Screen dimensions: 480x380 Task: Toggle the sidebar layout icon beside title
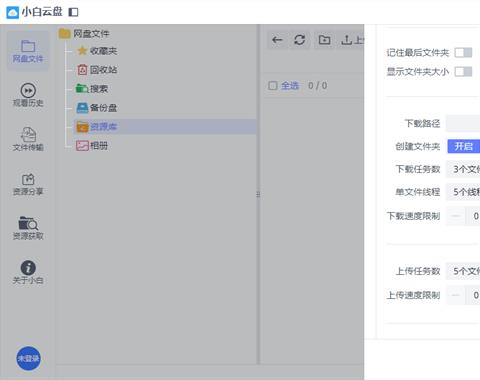73,12
